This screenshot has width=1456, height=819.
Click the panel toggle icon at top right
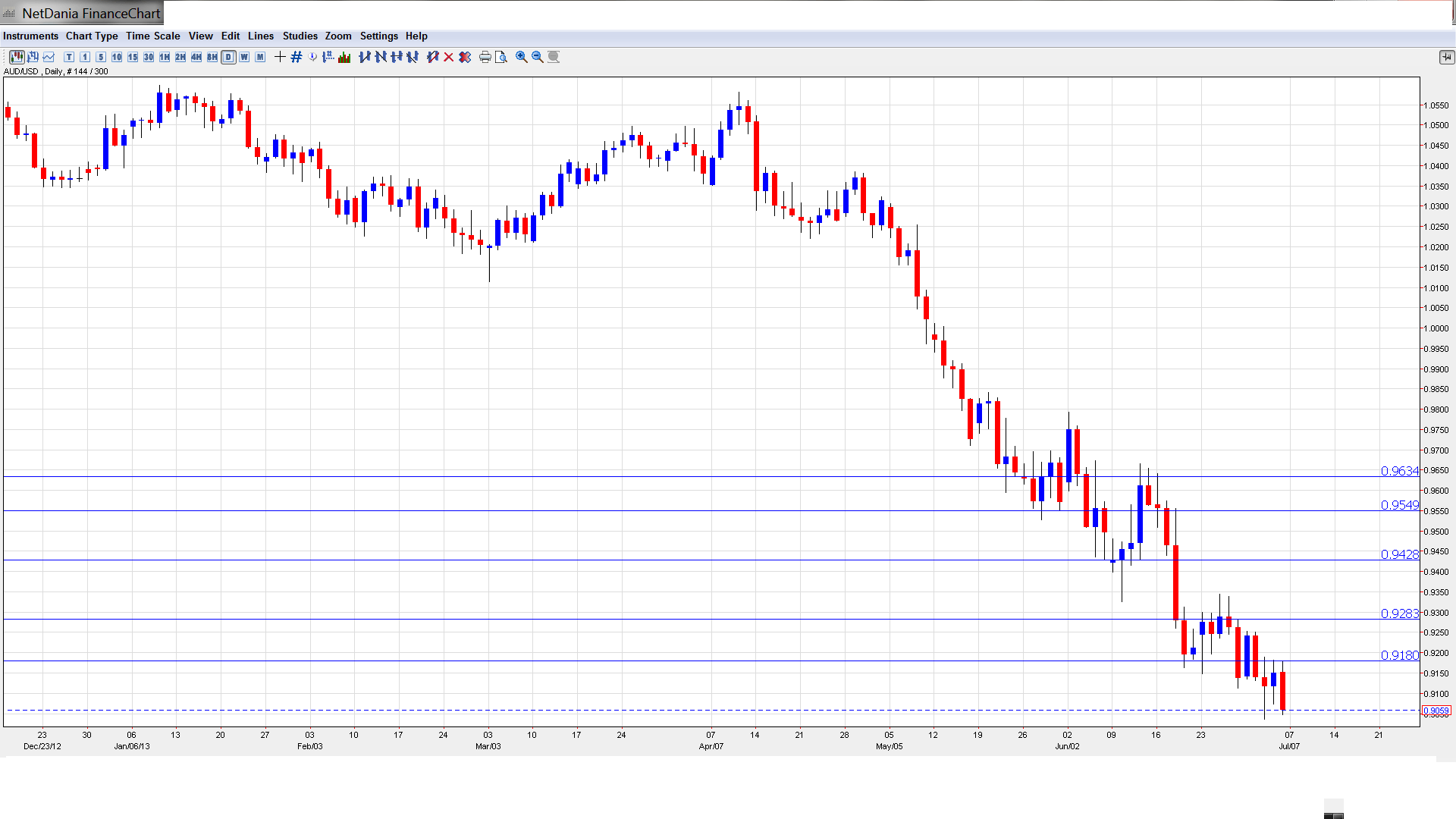(x=1446, y=57)
